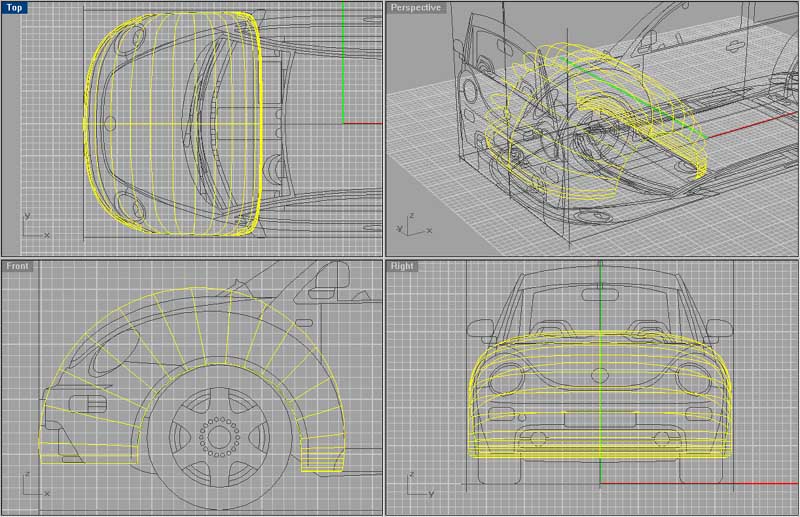Select the Top viewport title label
Image resolution: width=800 pixels, height=517 pixels.
pyautogui.click(x=14, y=8)
